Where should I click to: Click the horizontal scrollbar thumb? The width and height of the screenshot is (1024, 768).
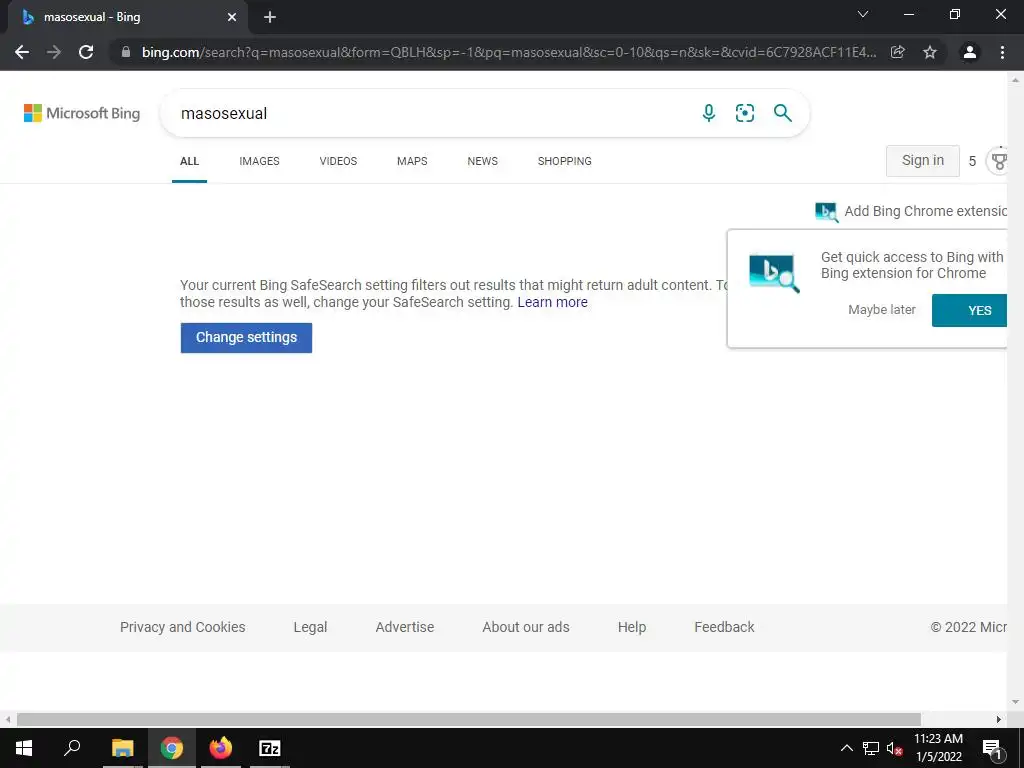(468, 719)
